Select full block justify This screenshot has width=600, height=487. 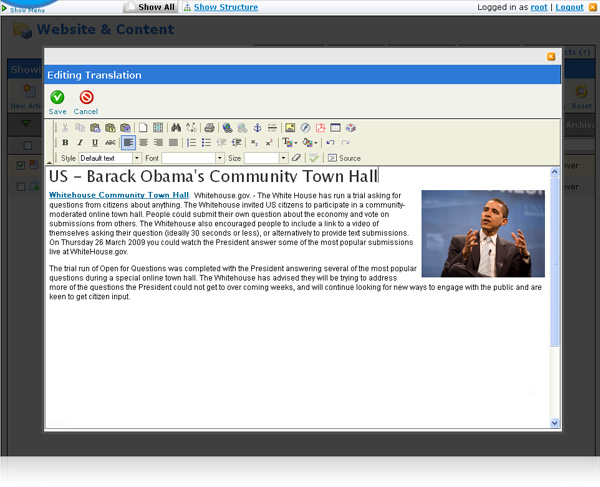click(x=173, y=143)
